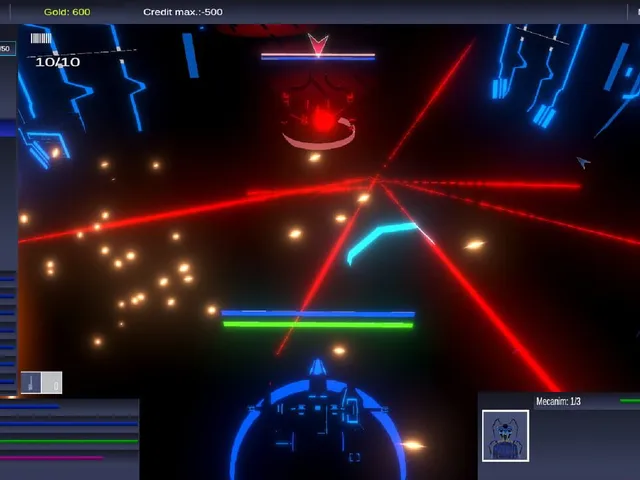Select the cyan boomerang-shaped drone

(x=384, y=242)
